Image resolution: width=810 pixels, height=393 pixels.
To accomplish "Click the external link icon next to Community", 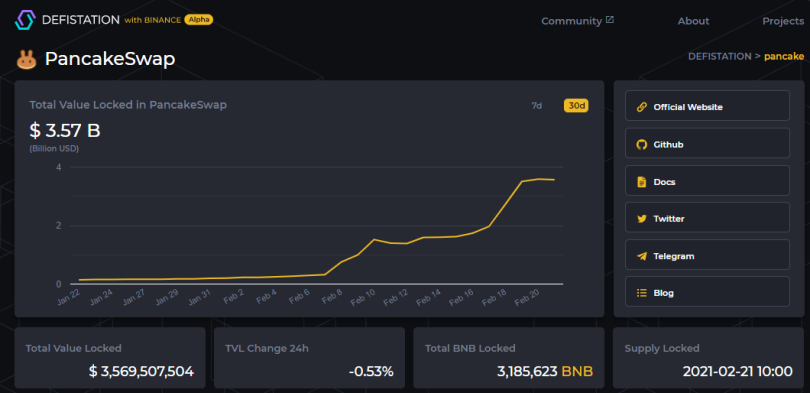I will tap(610, 20).
